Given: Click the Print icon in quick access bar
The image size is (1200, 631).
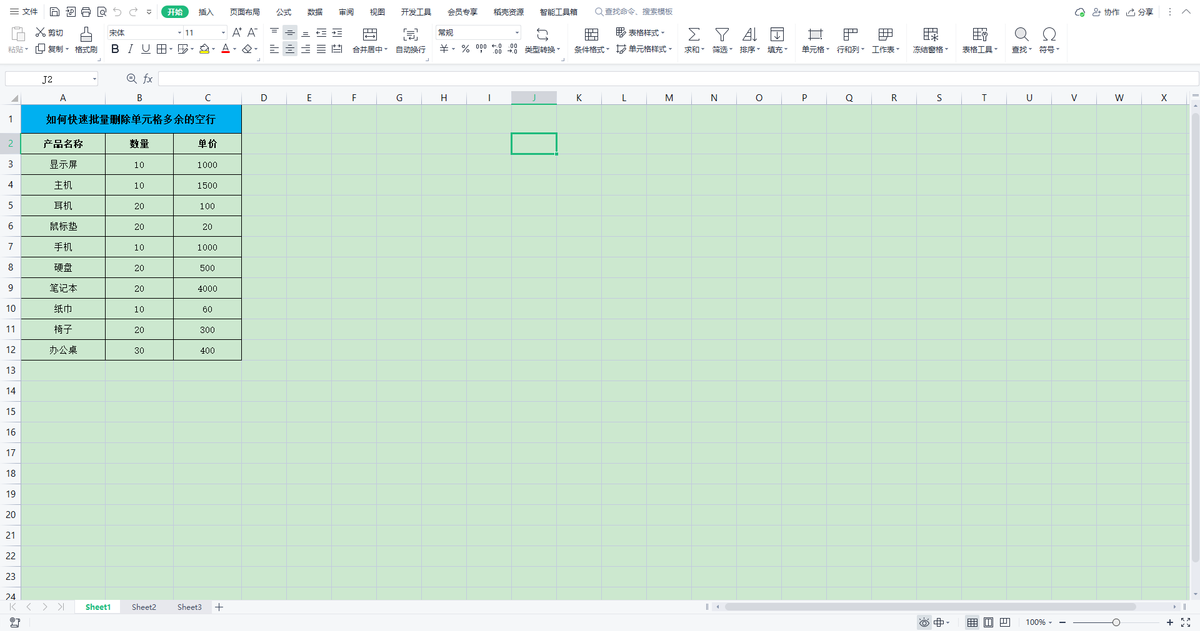Looking at the screenshot, I should point(84,12).
